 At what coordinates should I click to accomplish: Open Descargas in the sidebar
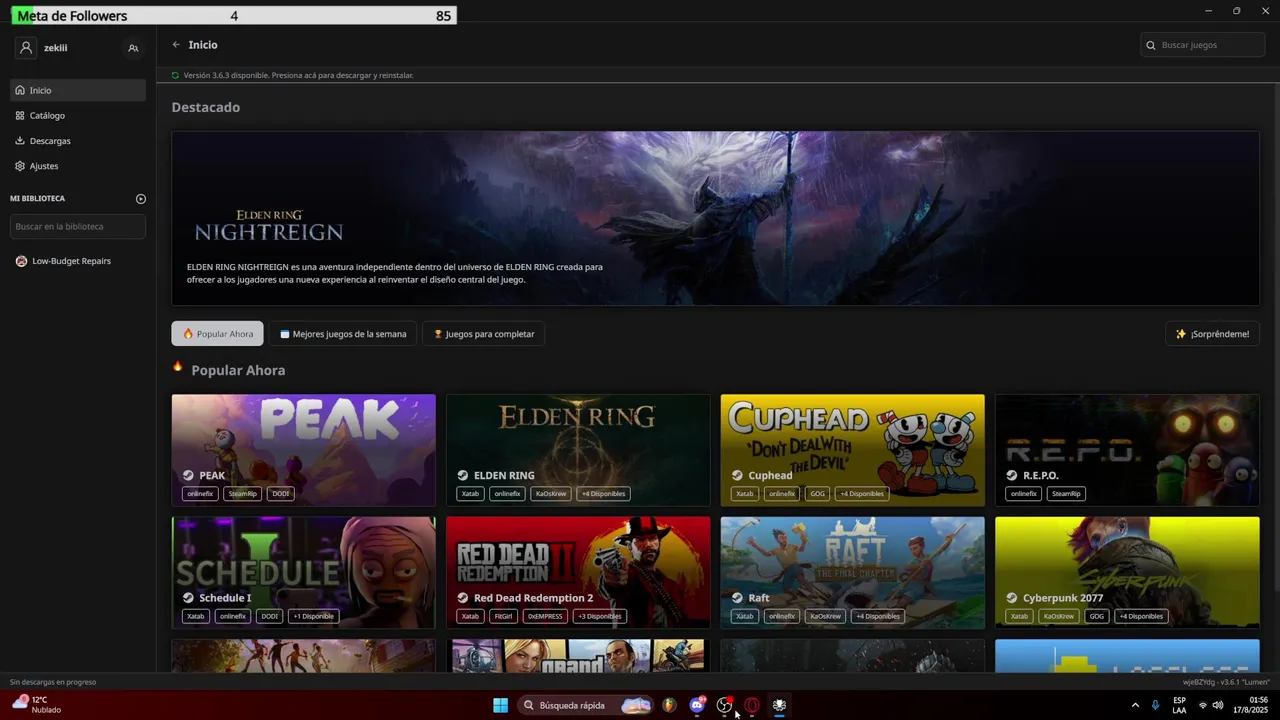78,141
